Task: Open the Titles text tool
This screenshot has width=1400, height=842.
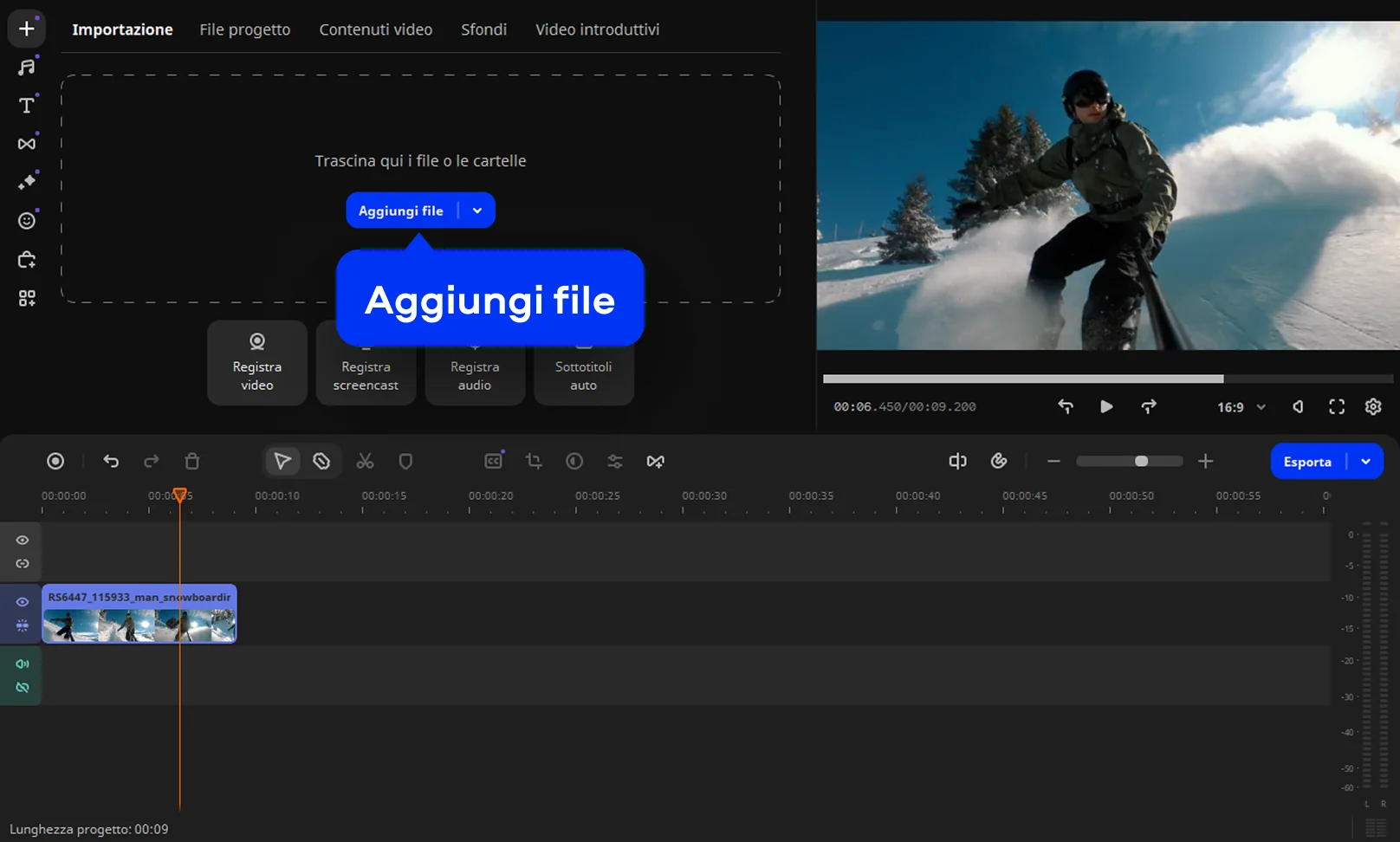Action: coord(27,106)
